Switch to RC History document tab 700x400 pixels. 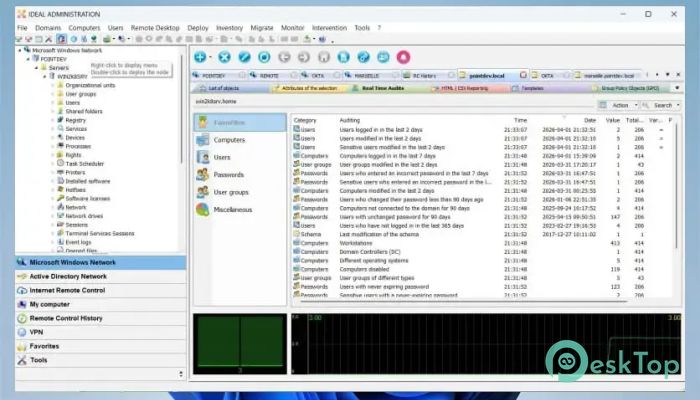point(424,75)
